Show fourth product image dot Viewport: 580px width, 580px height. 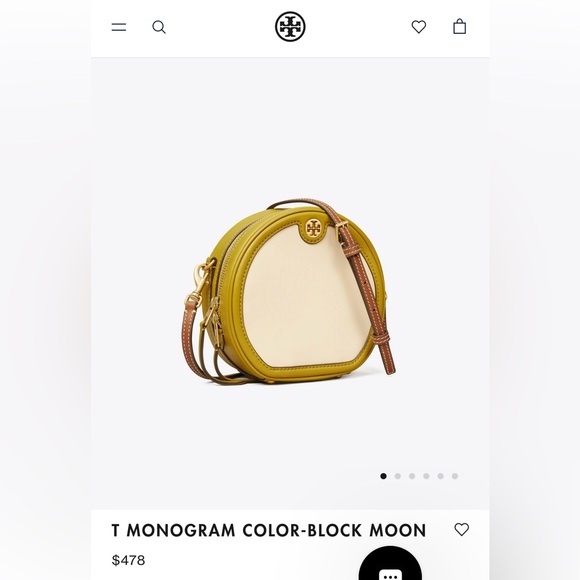(426, 476)
